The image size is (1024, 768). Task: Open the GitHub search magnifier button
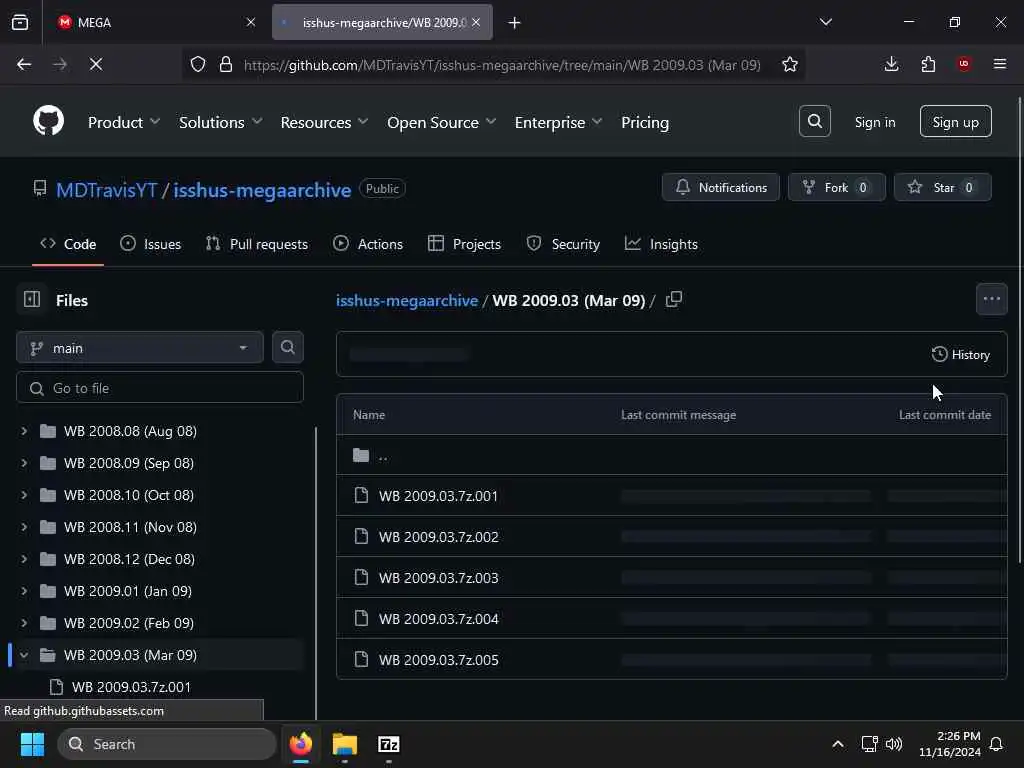pyautogui.click(x=814, y=121)
